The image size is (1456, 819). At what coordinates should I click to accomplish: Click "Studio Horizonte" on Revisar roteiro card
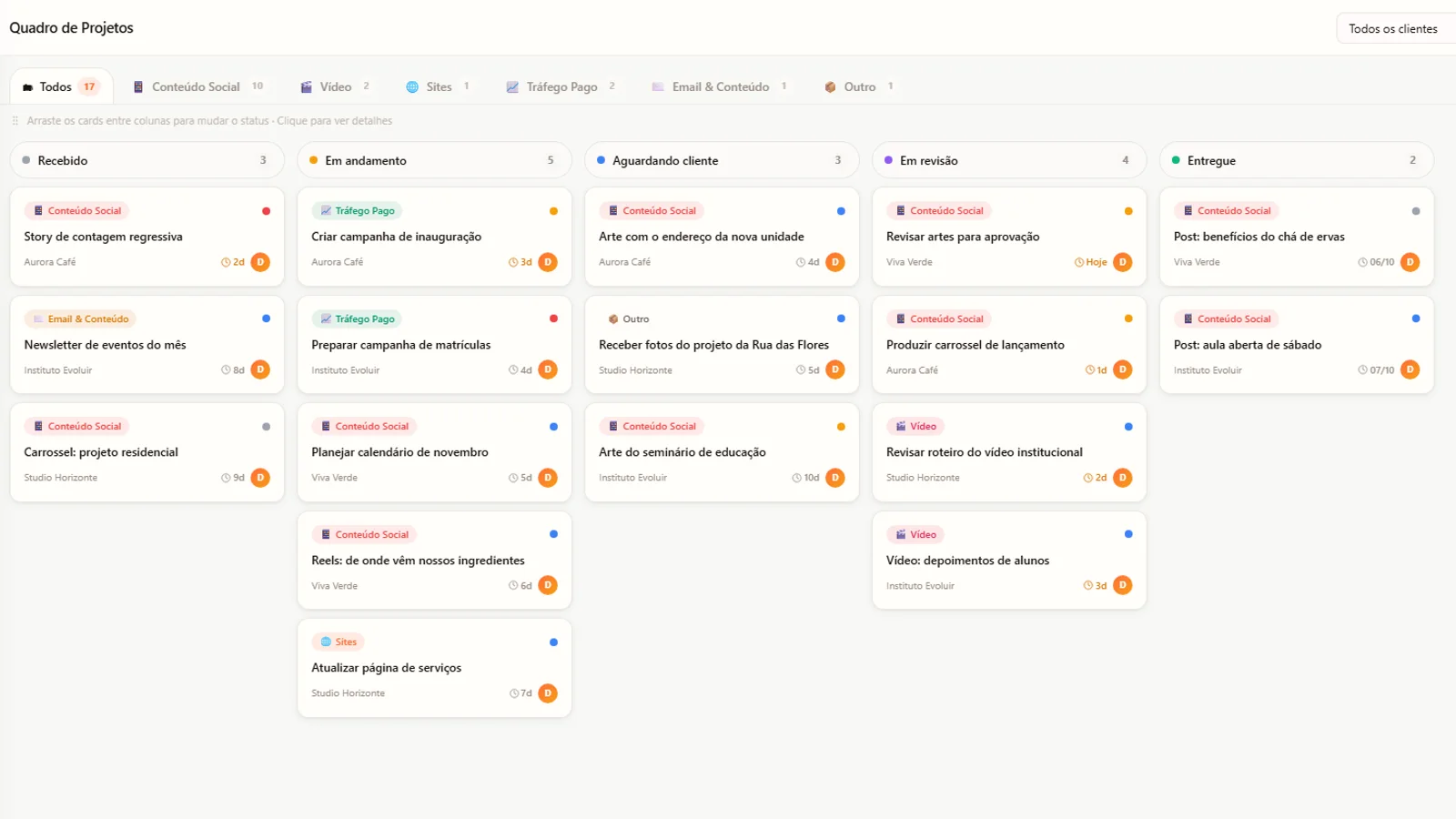click(x=923, y=478)
